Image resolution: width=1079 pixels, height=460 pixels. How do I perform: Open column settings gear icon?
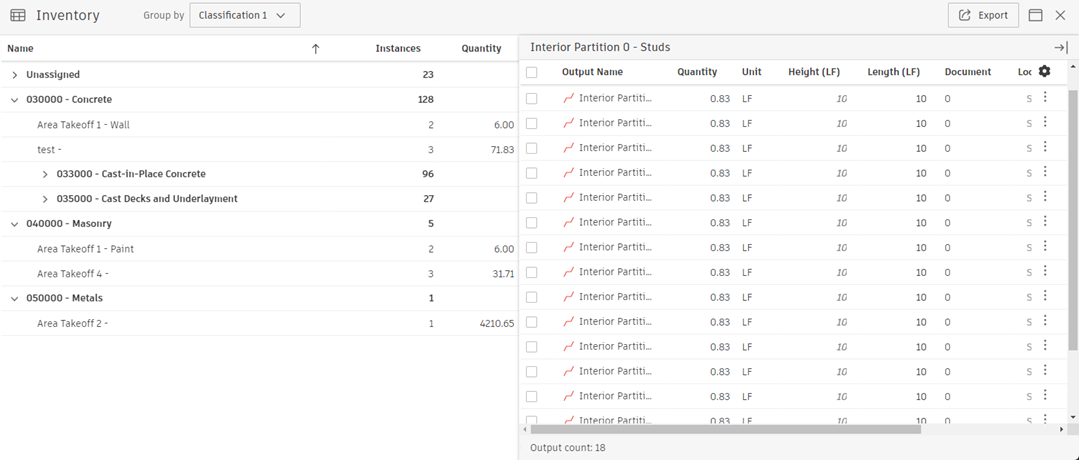click(1045, 71)
